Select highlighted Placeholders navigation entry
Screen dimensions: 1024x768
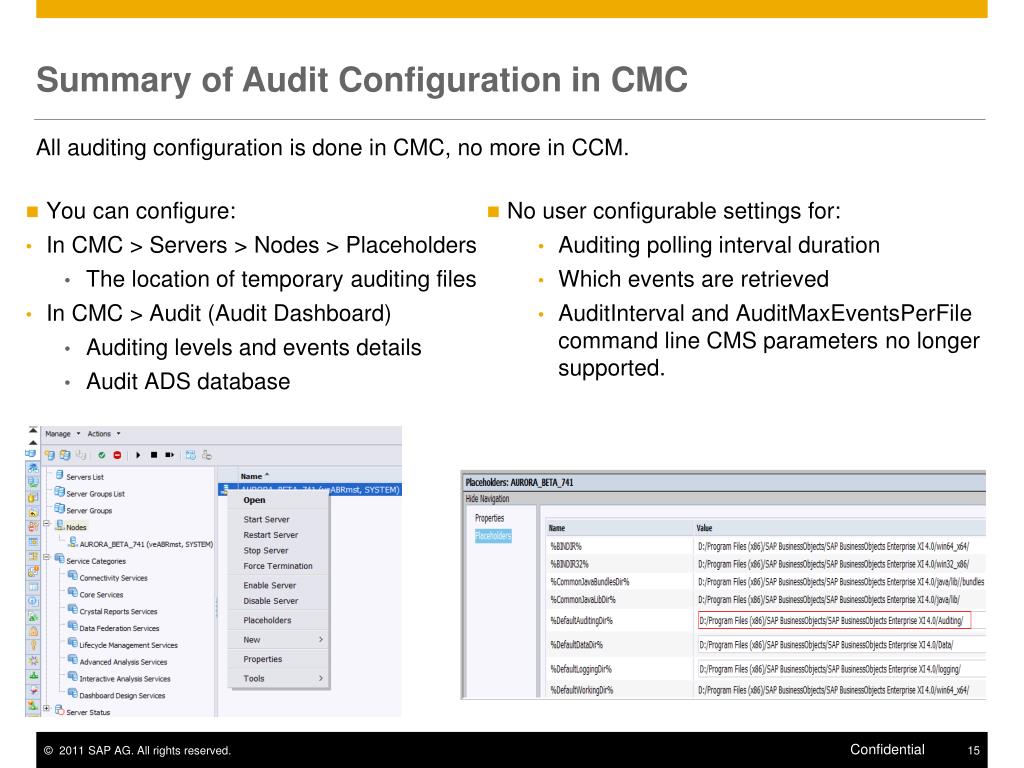click(x=493, y=536)
